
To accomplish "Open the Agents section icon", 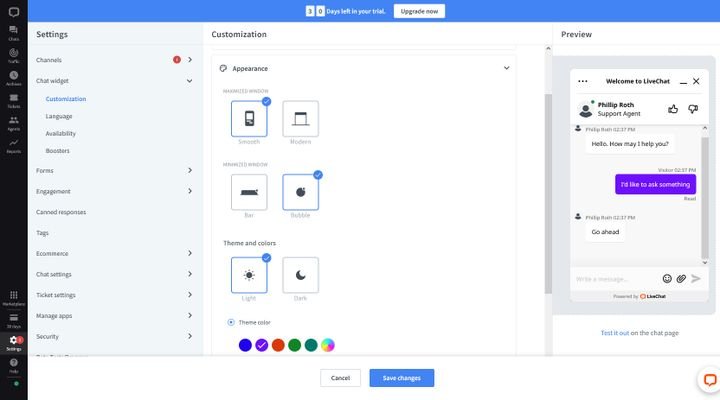I will pos(13,123).
